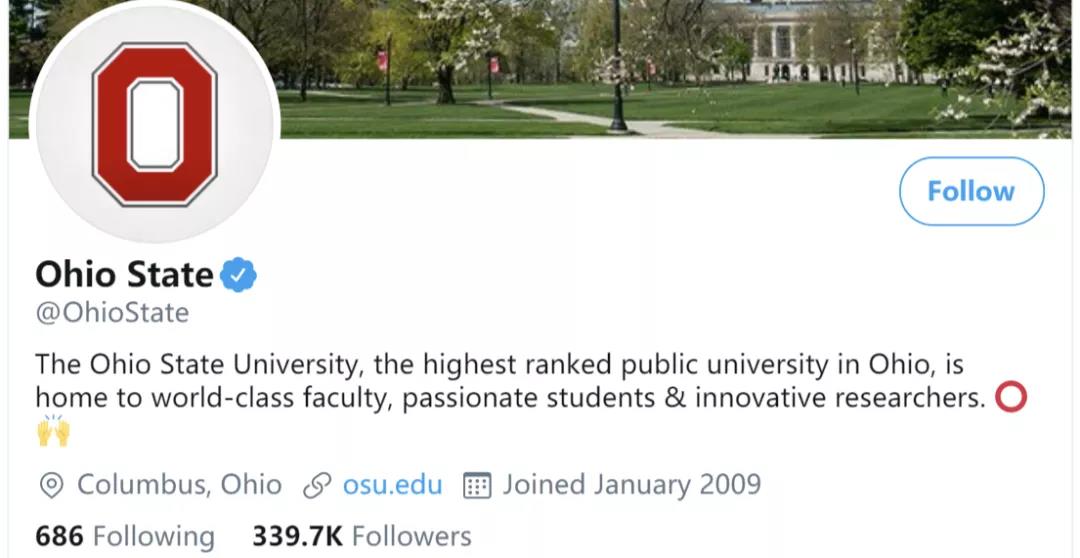Image resolution: width=1080 pixels, height=558 pixels.
Task: Click the black lamppost in header photo
Action: [x=618, y=70]
